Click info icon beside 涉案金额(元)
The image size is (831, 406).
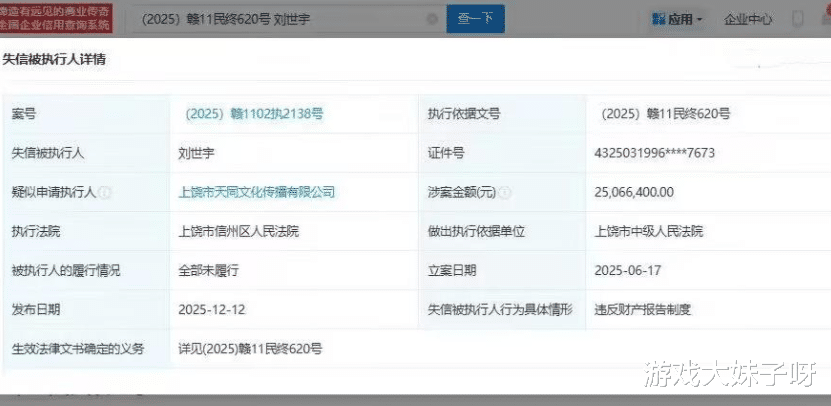pyautogui.click(x=505, y=192)
